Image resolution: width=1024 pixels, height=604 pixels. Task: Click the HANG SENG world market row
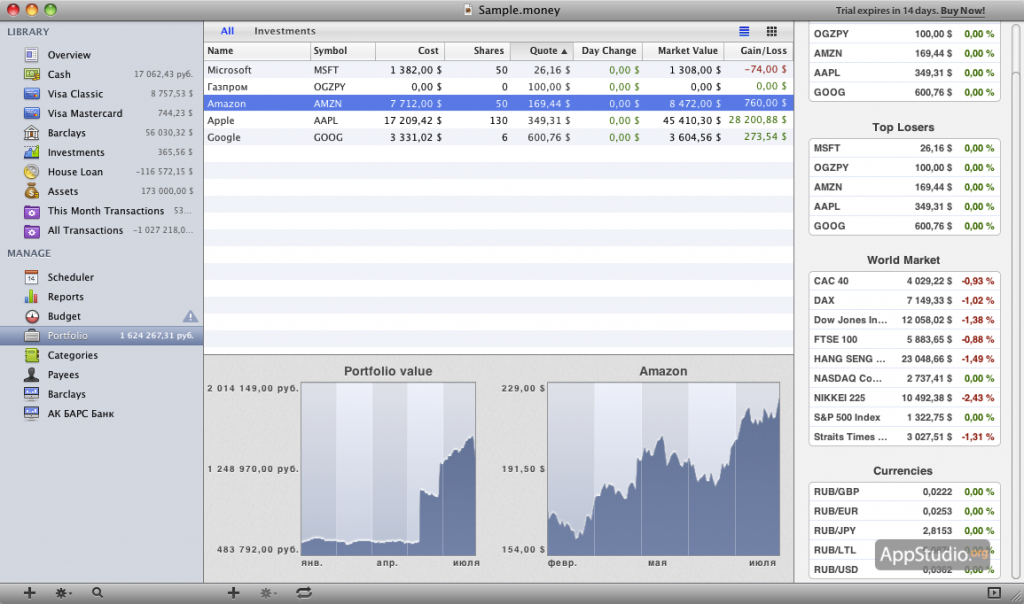tap(904, 359)
